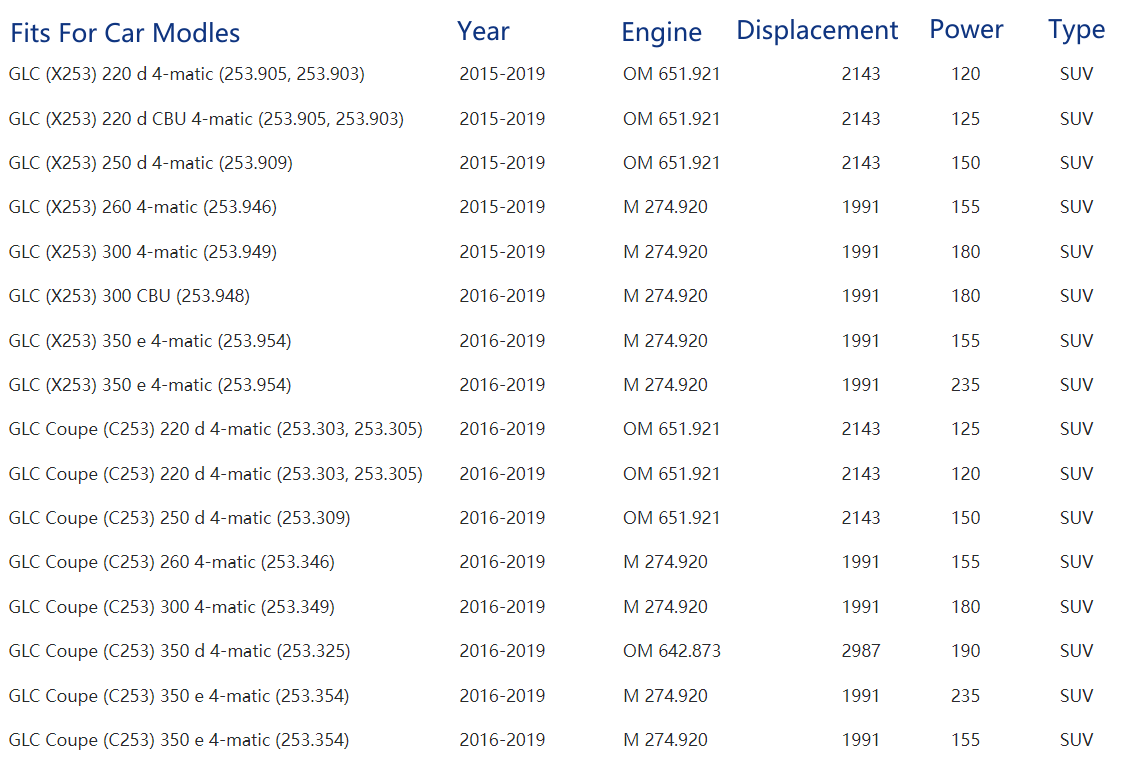1123x760 pixels.
Task: Select GLC Coupe (C253) 350 d 4-matic model
Action: pos(179,651)
